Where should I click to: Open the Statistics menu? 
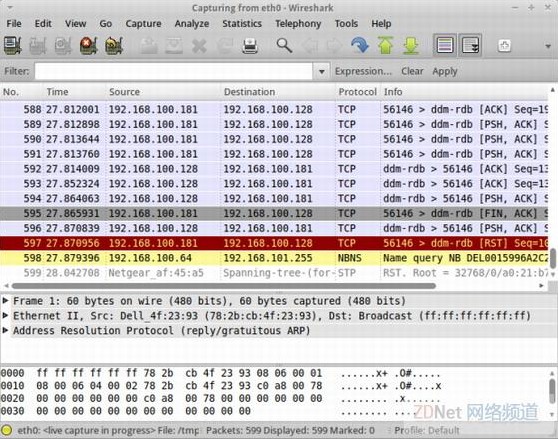tap(242, 23)
